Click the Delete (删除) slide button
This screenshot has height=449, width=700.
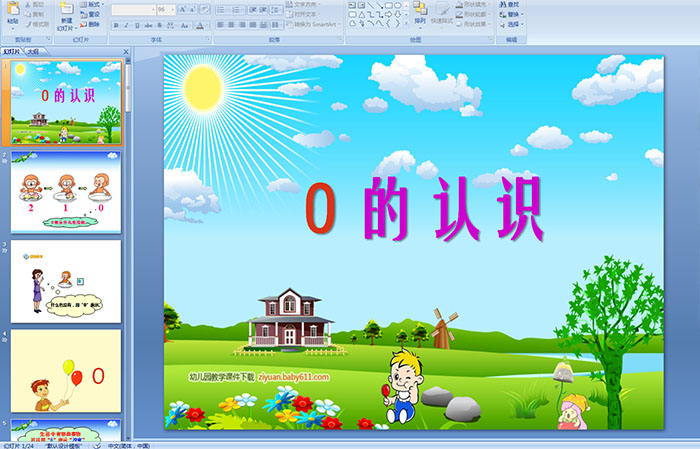pyautogui.click(x=91, y=24)
